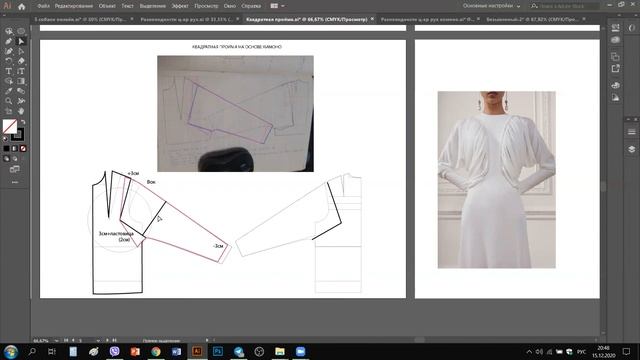Open the Arrange Documents icon
This screenshot has width=640, height=360.
(274, 6)
